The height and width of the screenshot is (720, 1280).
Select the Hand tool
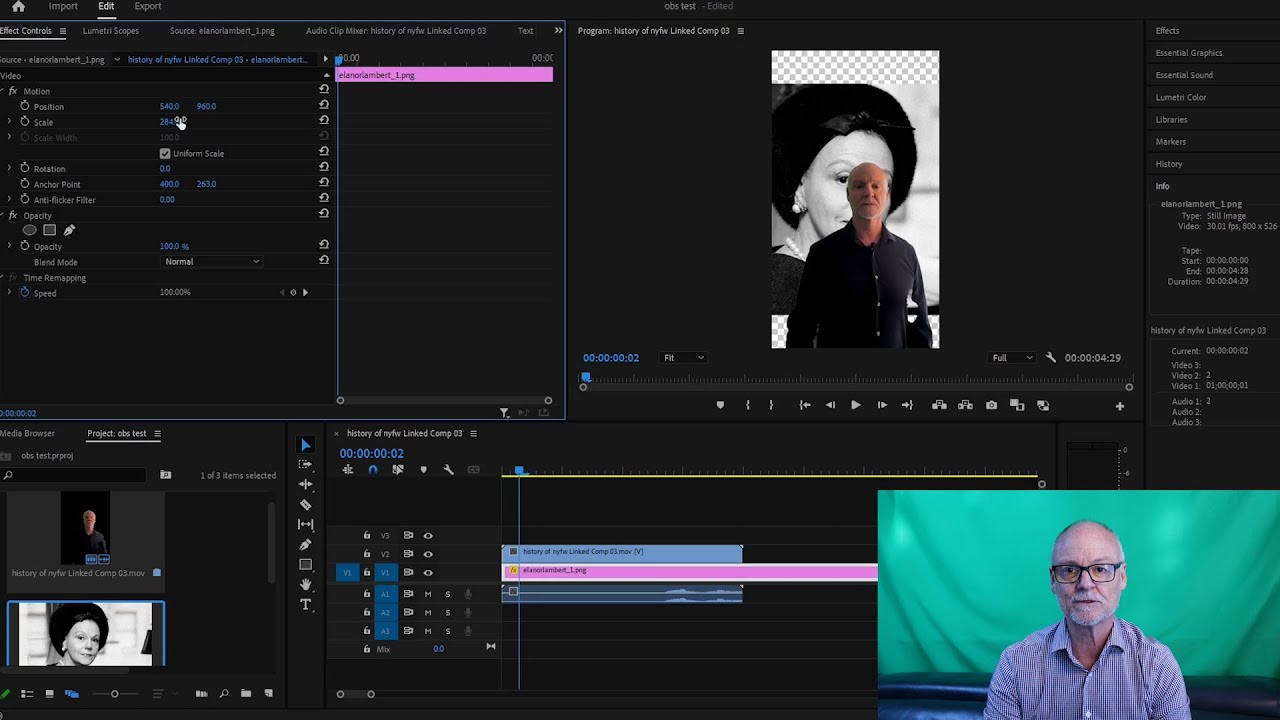pos(306,584)
